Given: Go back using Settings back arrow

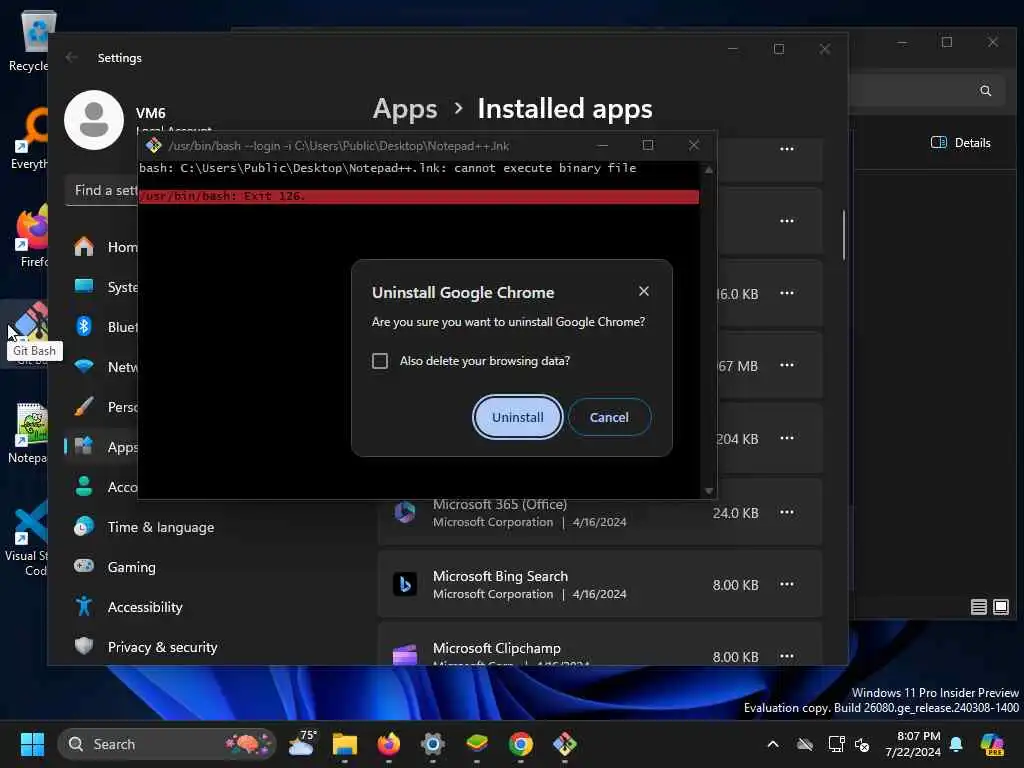Looking at the screenshot, I should (71, 57).
